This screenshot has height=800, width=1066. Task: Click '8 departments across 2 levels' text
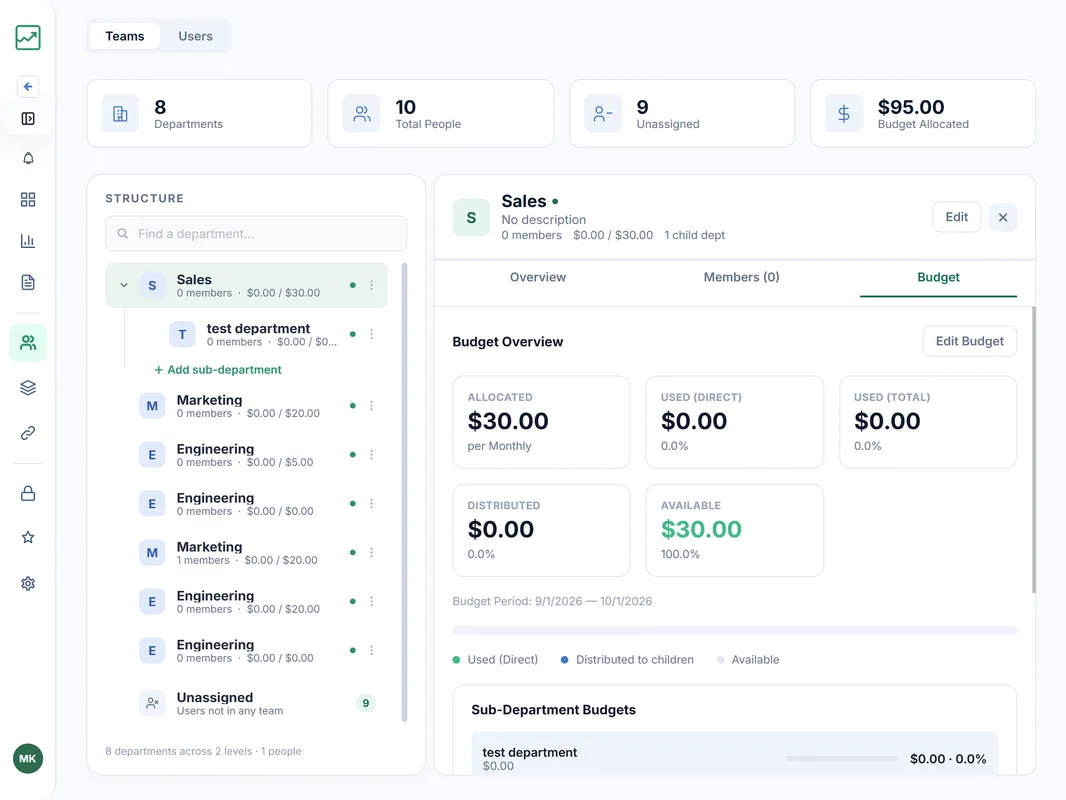point(179,751)
